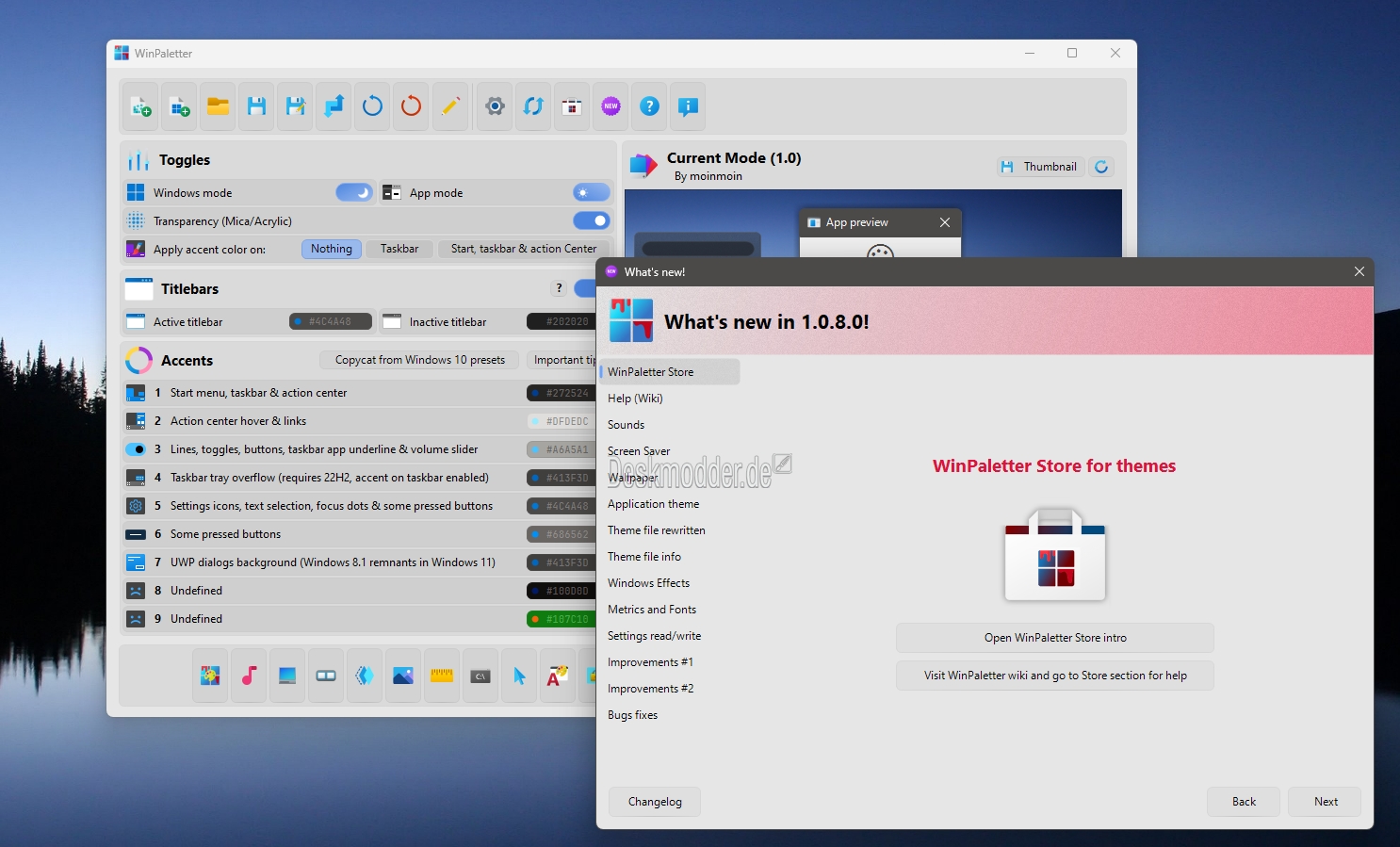
Task: Open Windows Effects blue chevrons icon
Action: pyautogui.click(x=365, y=676)
